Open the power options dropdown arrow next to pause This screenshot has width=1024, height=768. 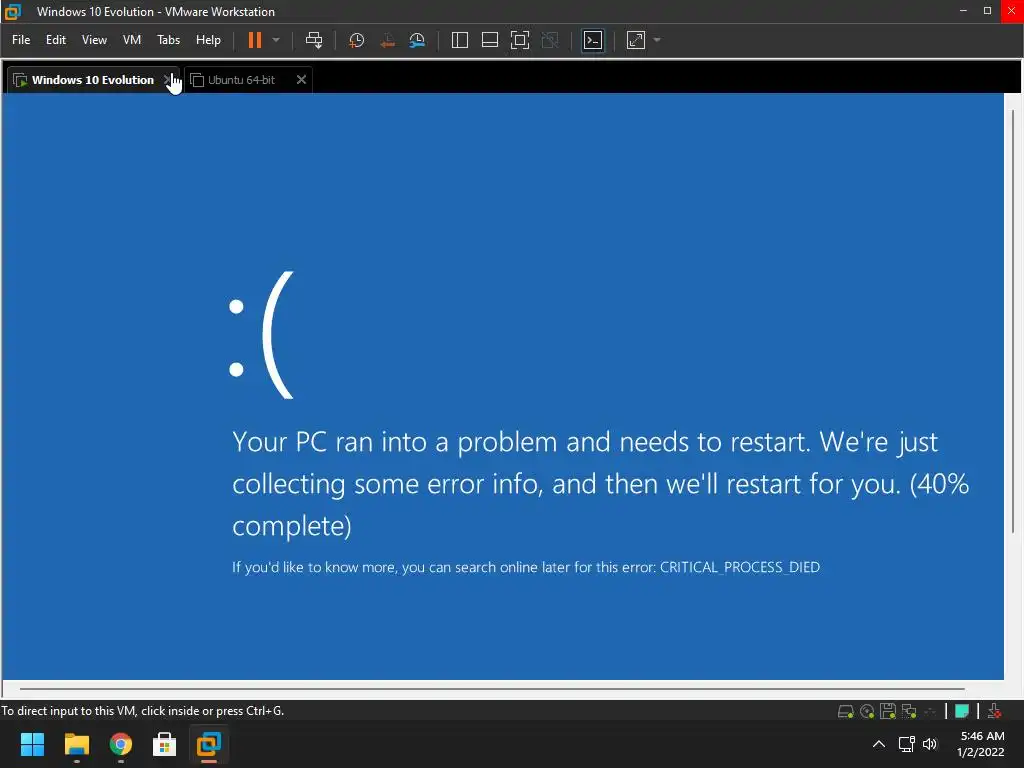pos(276,40)
